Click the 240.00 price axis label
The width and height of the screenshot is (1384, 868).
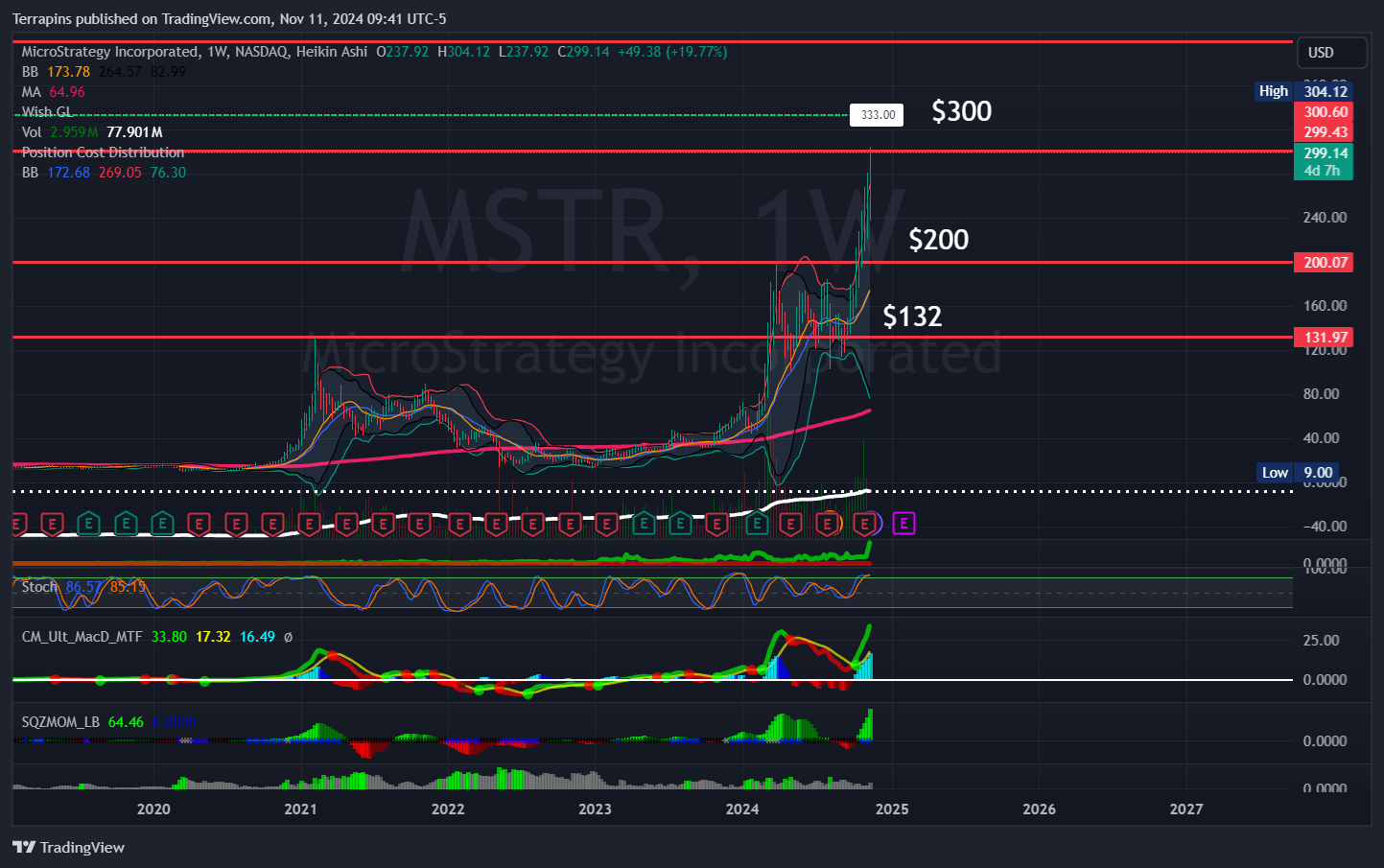1325,218
